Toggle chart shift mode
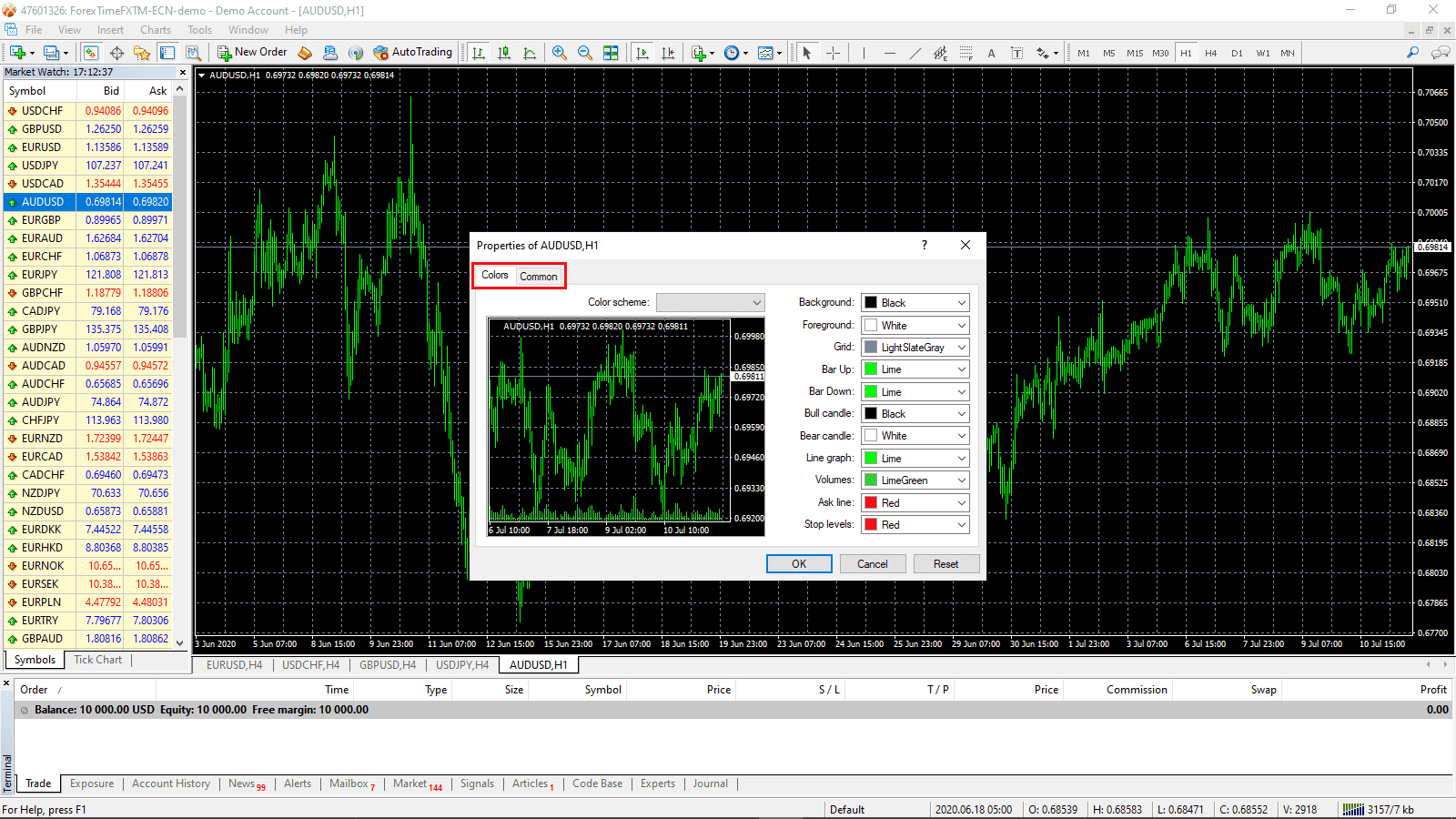Screen dimensions: 1456x819 point(669,53)
